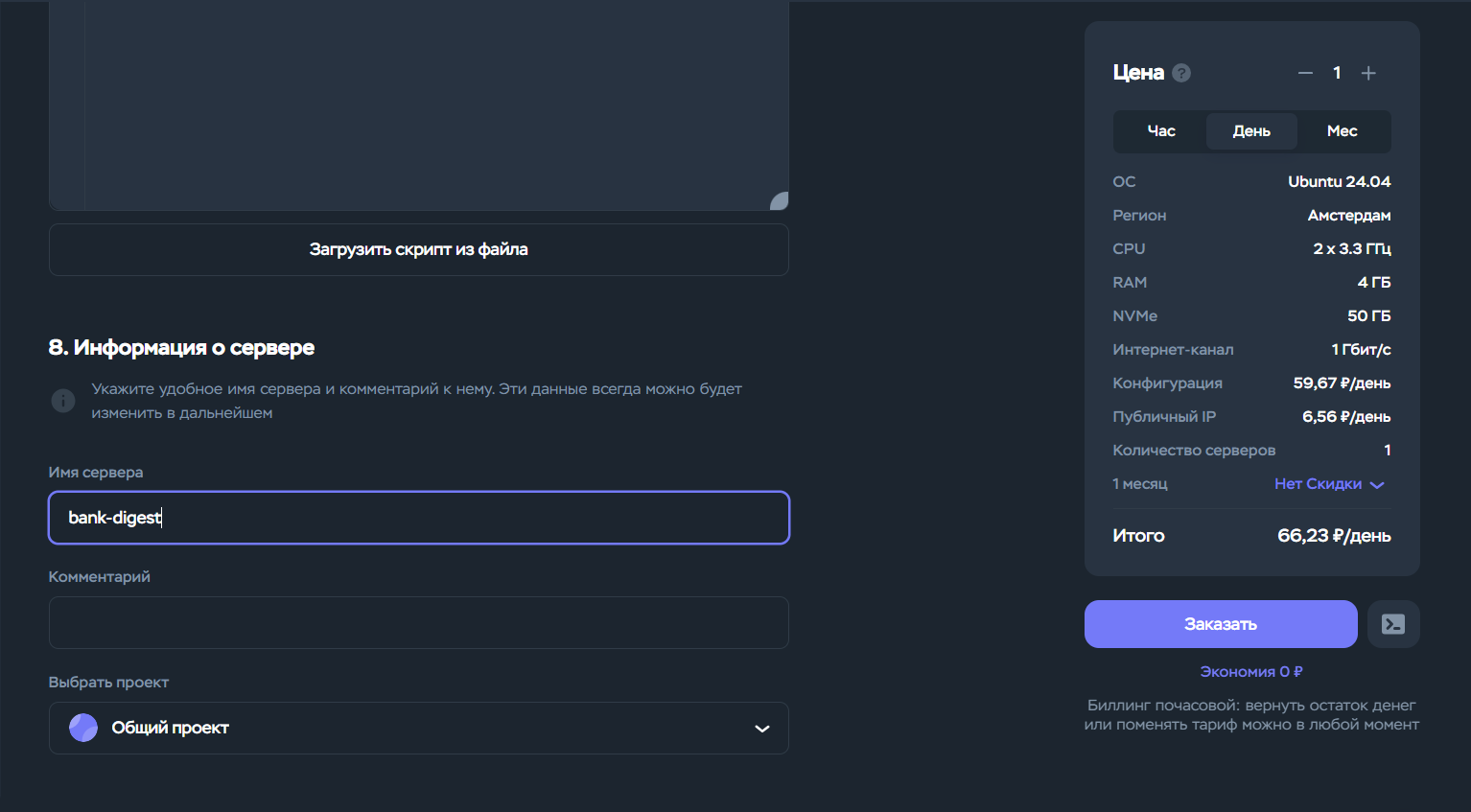Click Загрузить скрипт из файла button
Screen dimensions: 1471x812
tap(419, 249)
